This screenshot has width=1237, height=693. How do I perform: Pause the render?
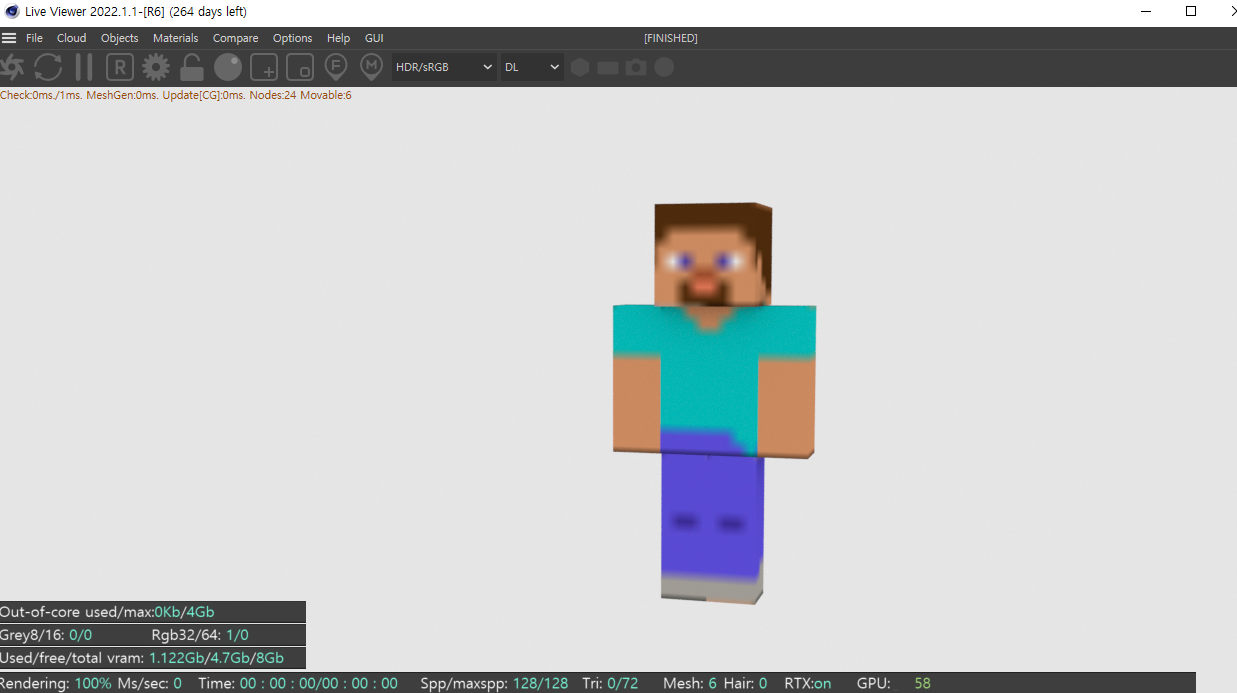click(x=84, y=67)
